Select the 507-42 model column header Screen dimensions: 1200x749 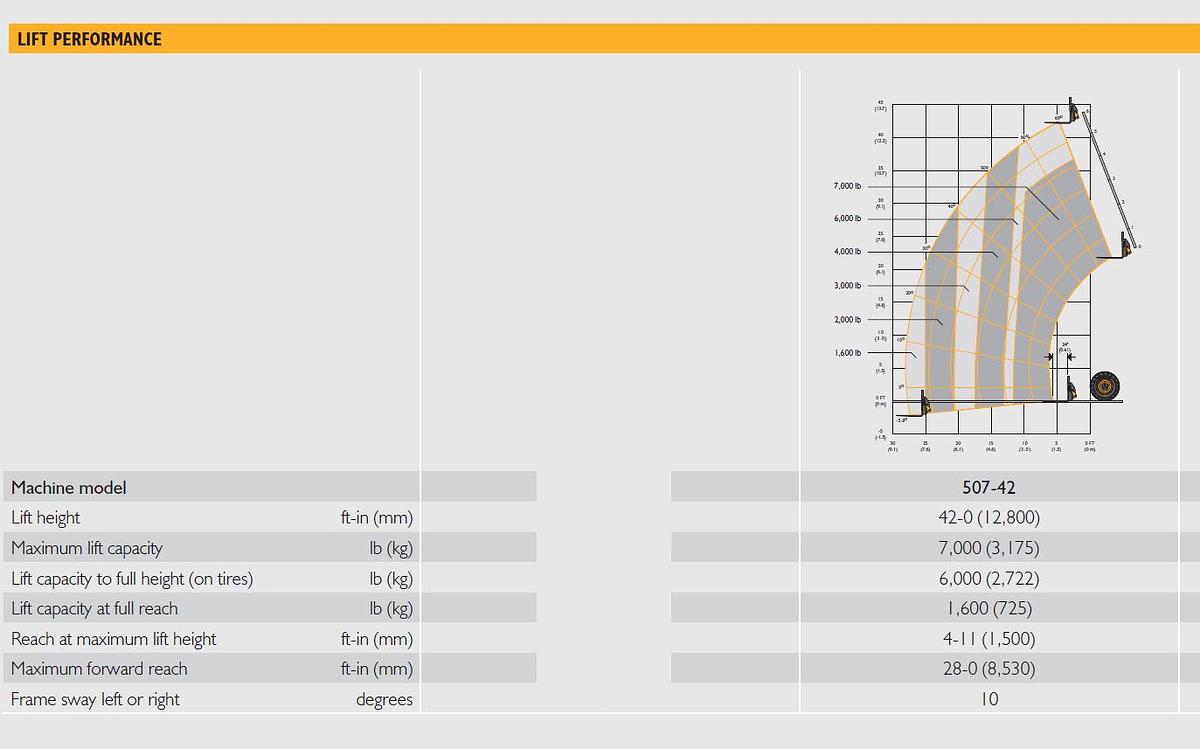(988, 488)
